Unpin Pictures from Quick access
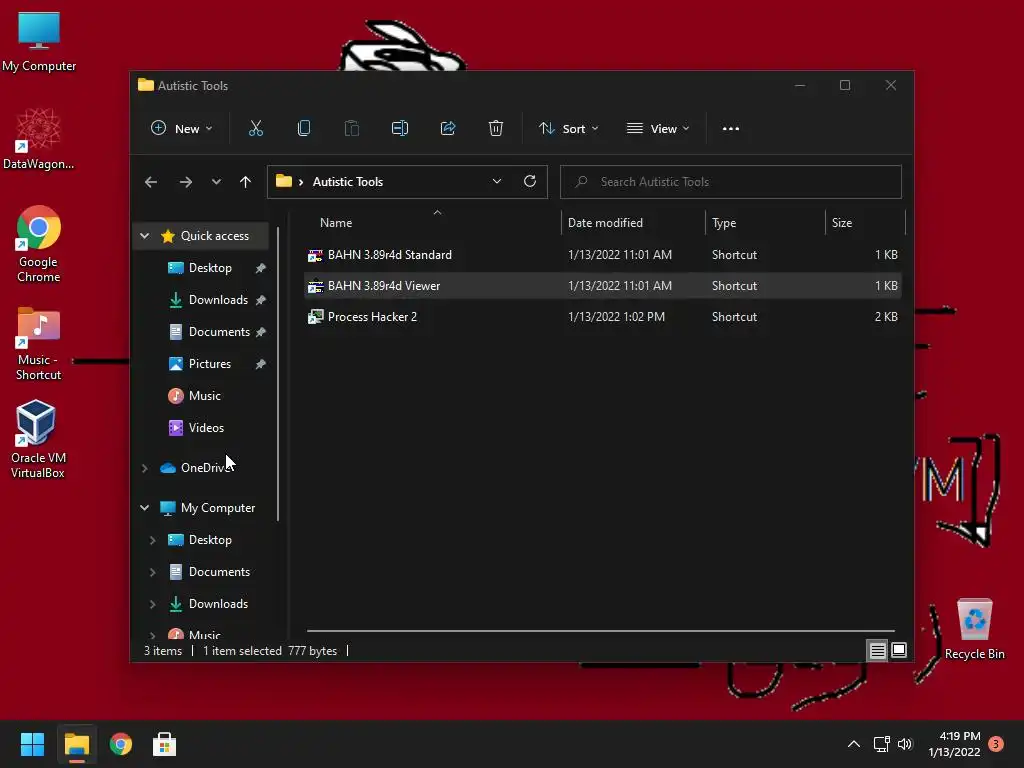The height and width of the screenshot is (768, 1024). [261, 364]
